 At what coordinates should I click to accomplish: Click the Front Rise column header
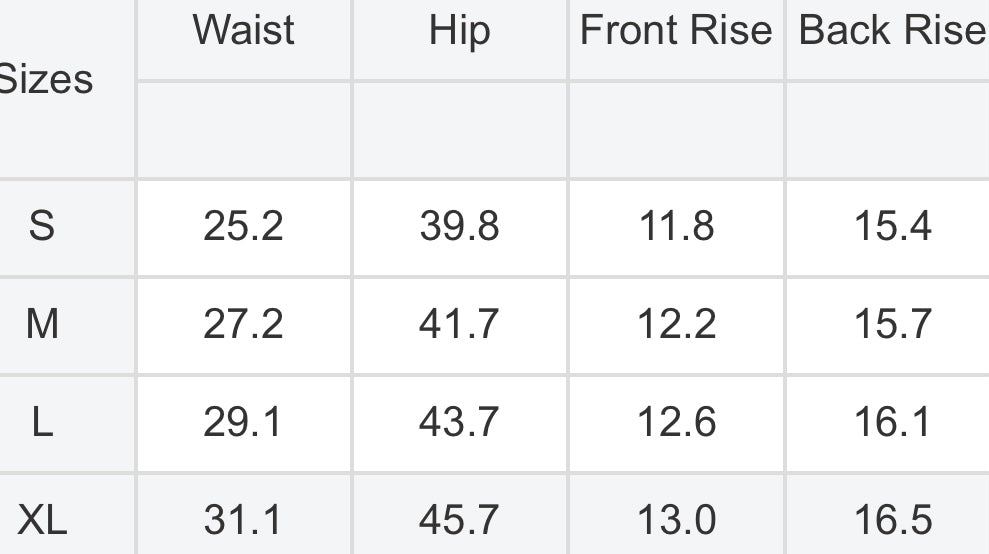pyautogui.click(x=676, y=30)
